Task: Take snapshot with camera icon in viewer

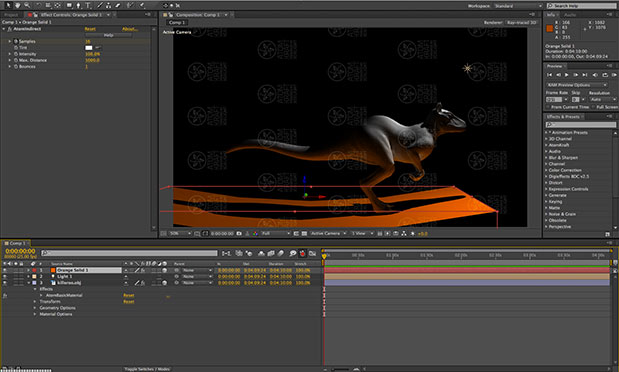Action: tap(239, 233)
